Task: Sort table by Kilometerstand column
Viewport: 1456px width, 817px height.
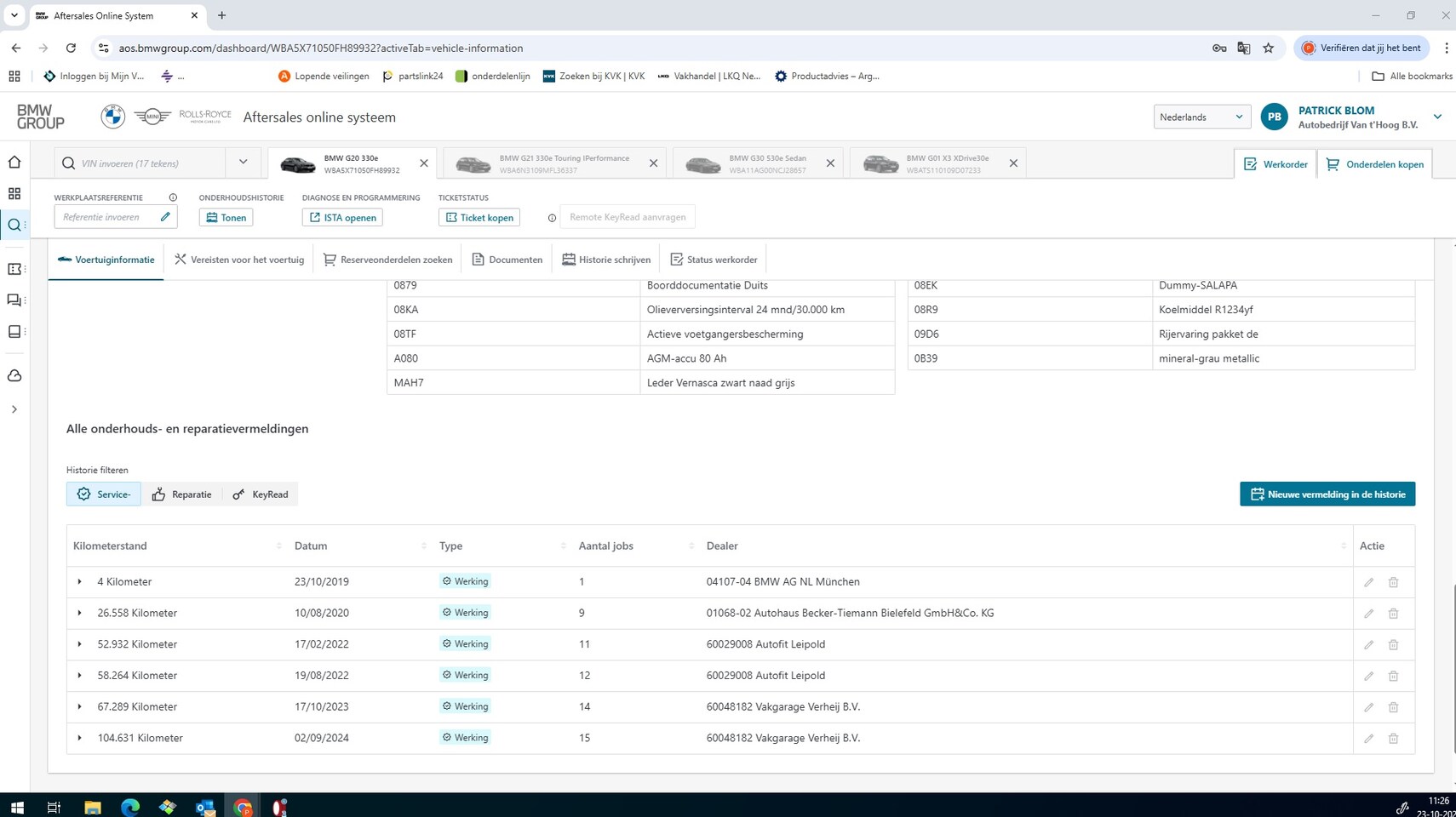Action: point(111,546)
